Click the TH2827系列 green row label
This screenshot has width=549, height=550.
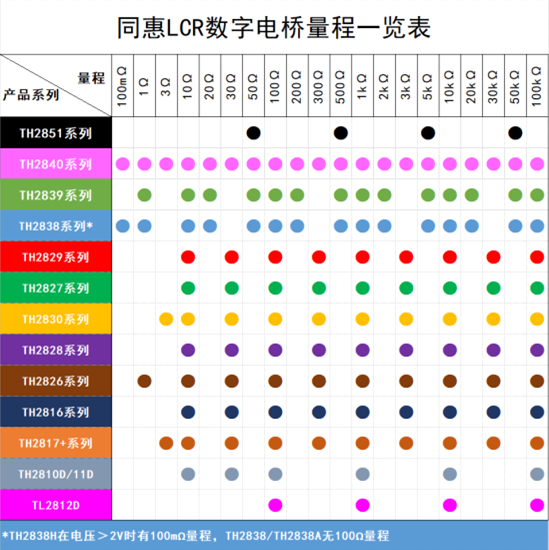pyautogui.click(x=56, y=288)
